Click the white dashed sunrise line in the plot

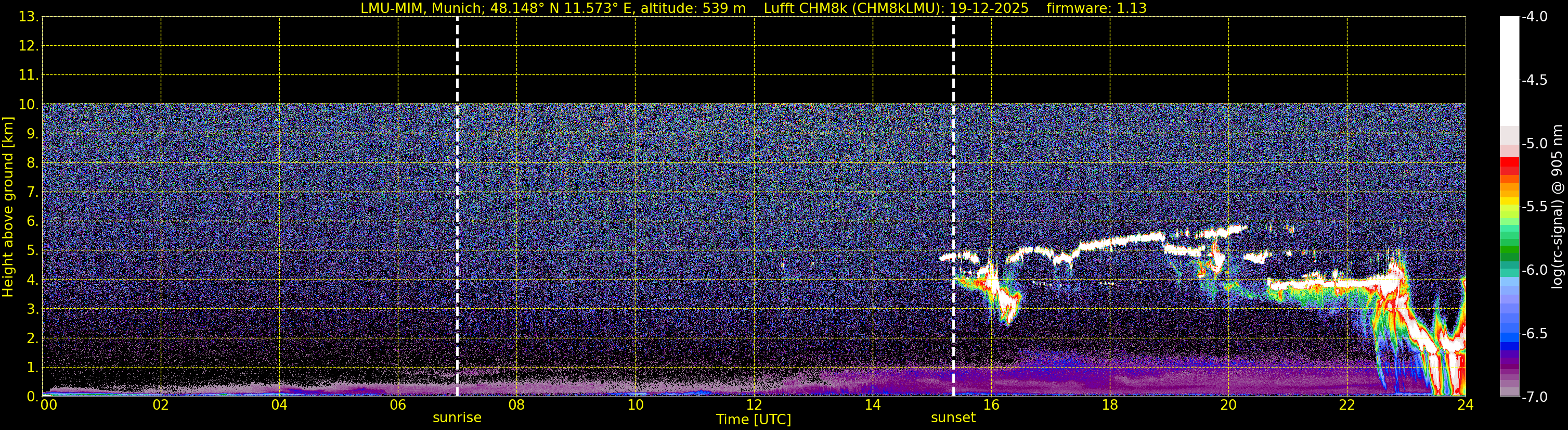457,207
